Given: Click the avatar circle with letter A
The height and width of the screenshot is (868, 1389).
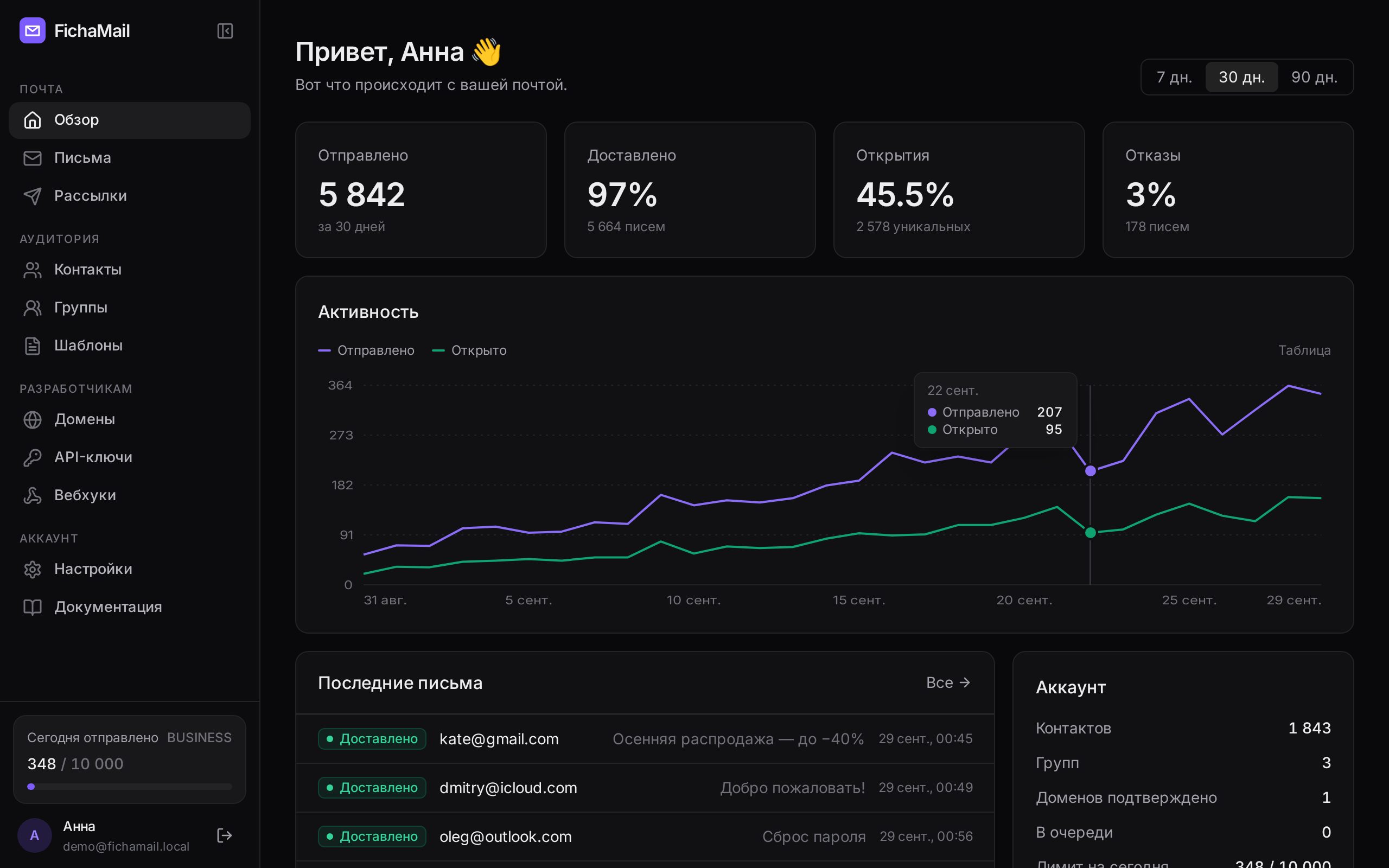Looking at the screenshot, I should point(34,835).
